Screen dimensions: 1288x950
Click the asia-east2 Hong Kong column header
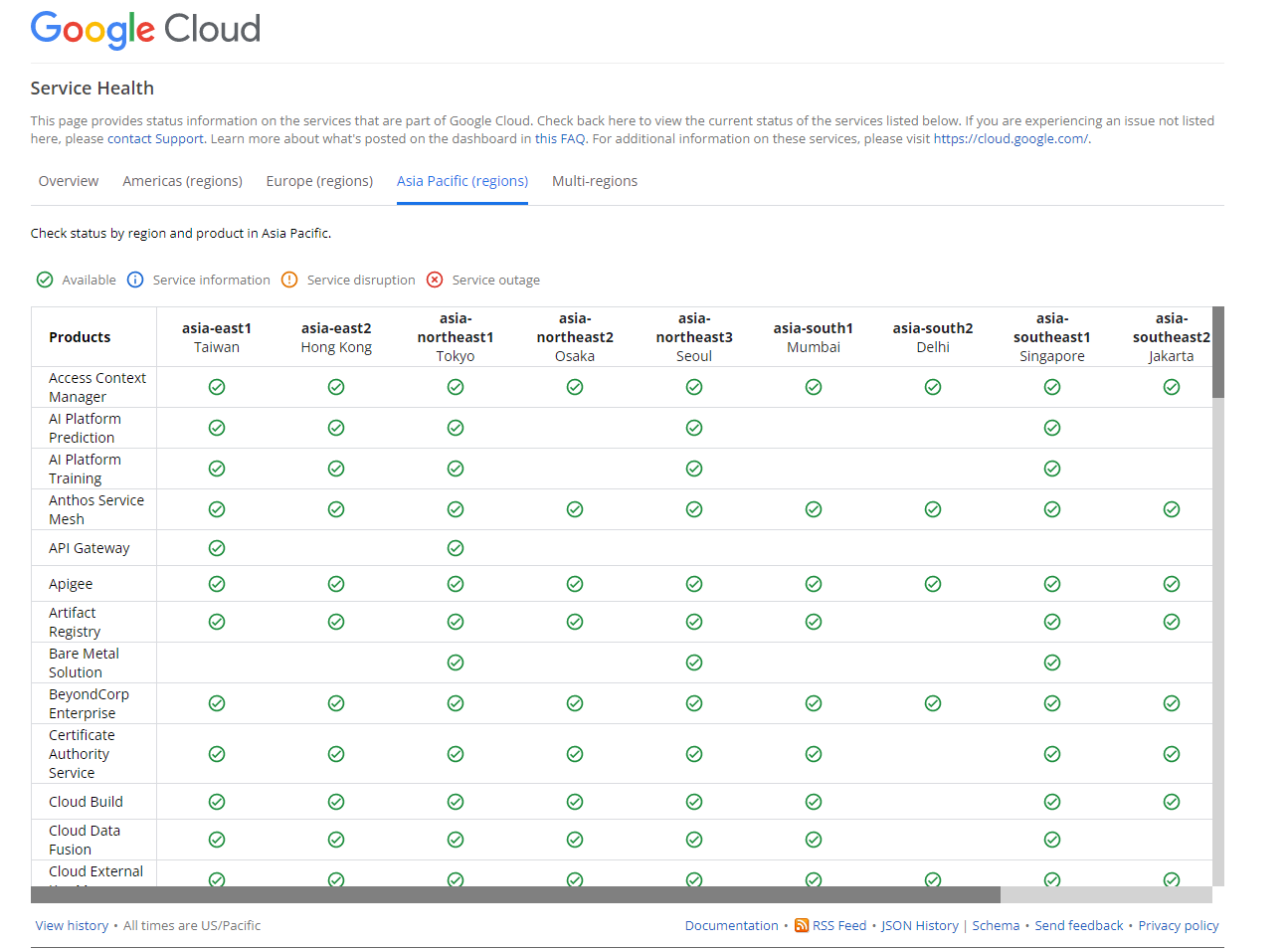click(x=336, y=337)
